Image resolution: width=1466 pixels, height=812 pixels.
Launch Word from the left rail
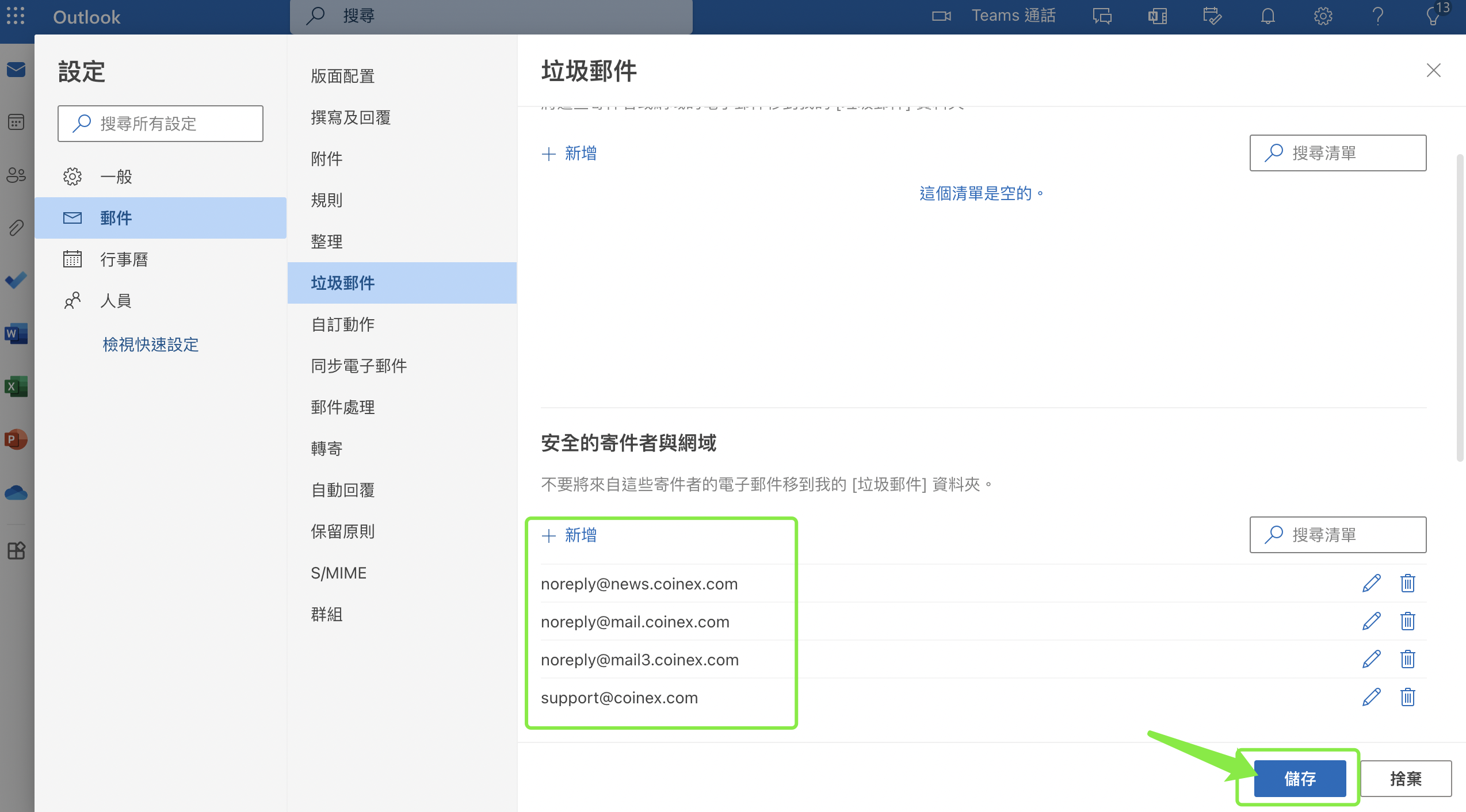pyautogui.click(x=16, y=334)
